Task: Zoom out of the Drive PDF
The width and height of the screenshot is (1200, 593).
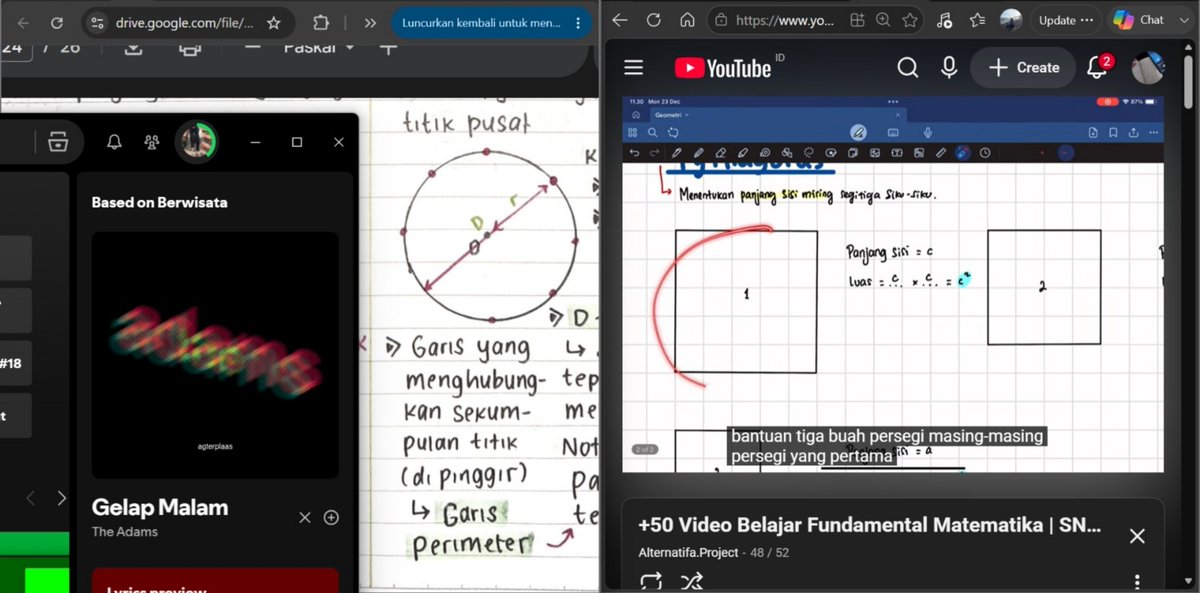Action: [x=253, y=48]
